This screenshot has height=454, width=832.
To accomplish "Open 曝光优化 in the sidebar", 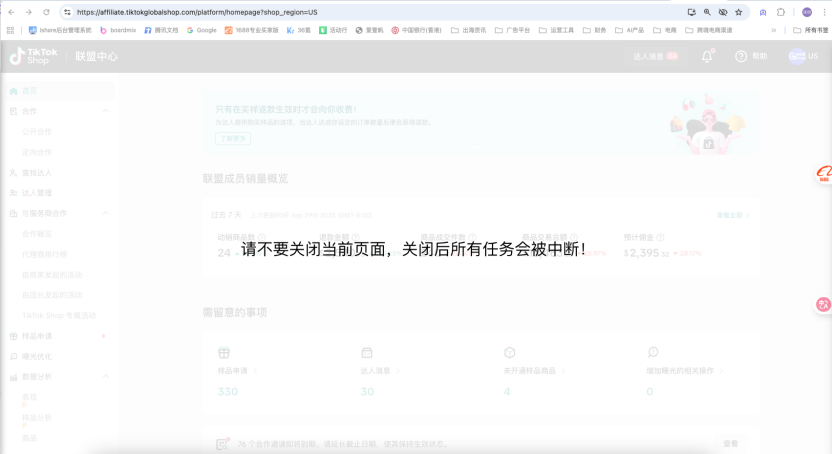I will click(x=37, y=356).
